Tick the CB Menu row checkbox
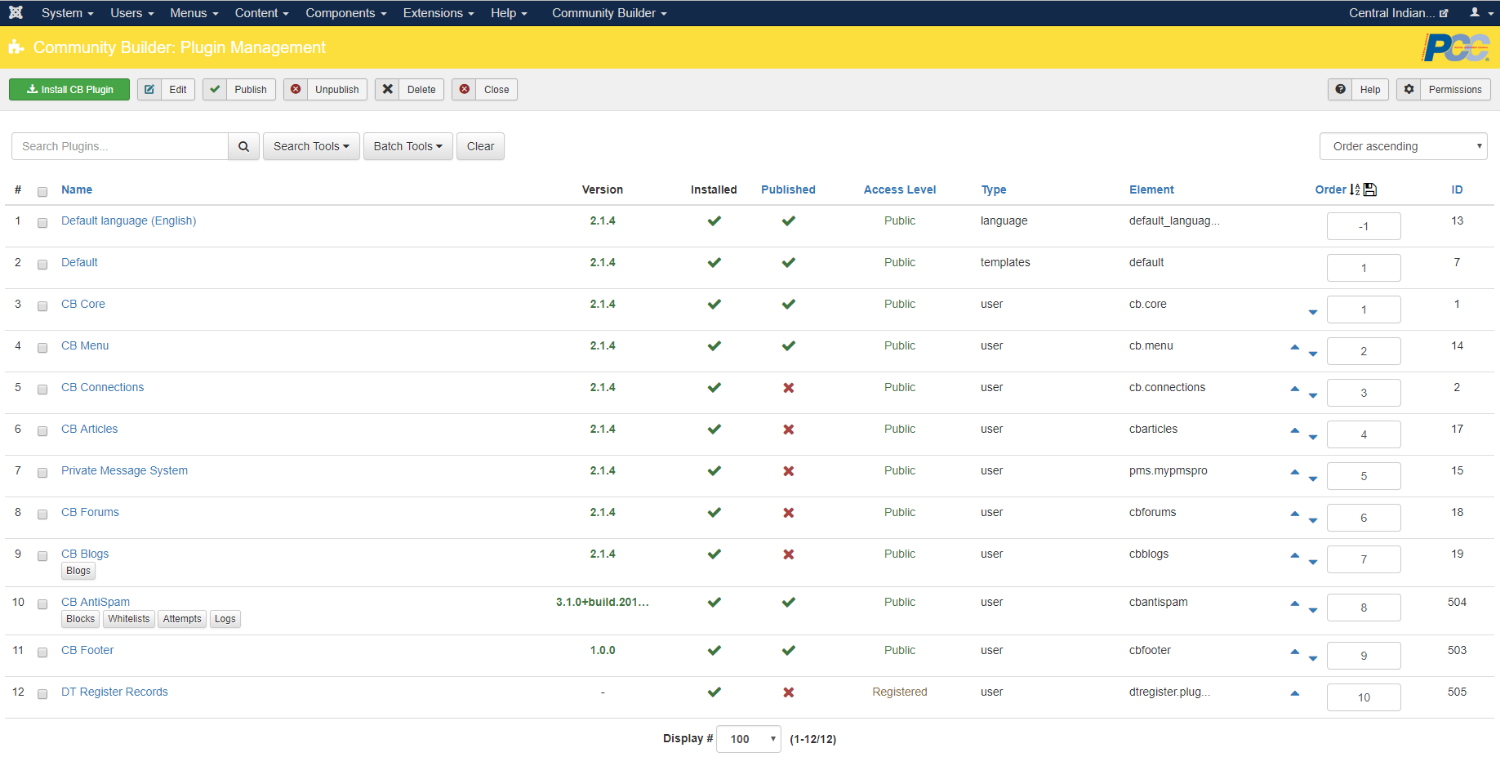The width and height of the screenshot is (1500, 761). [42, 348]
